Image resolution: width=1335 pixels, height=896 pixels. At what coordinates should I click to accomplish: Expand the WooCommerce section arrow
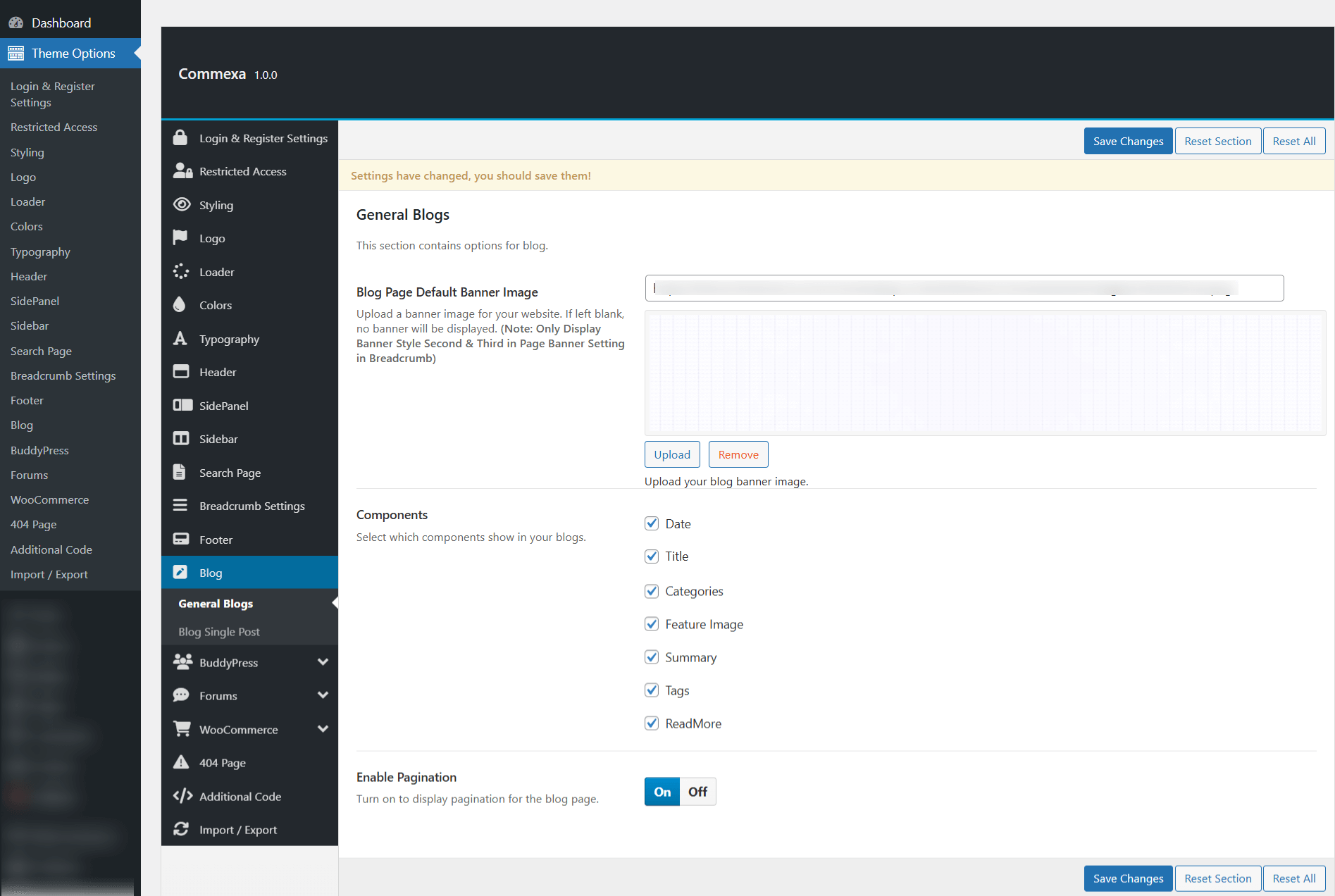point(323,729)
